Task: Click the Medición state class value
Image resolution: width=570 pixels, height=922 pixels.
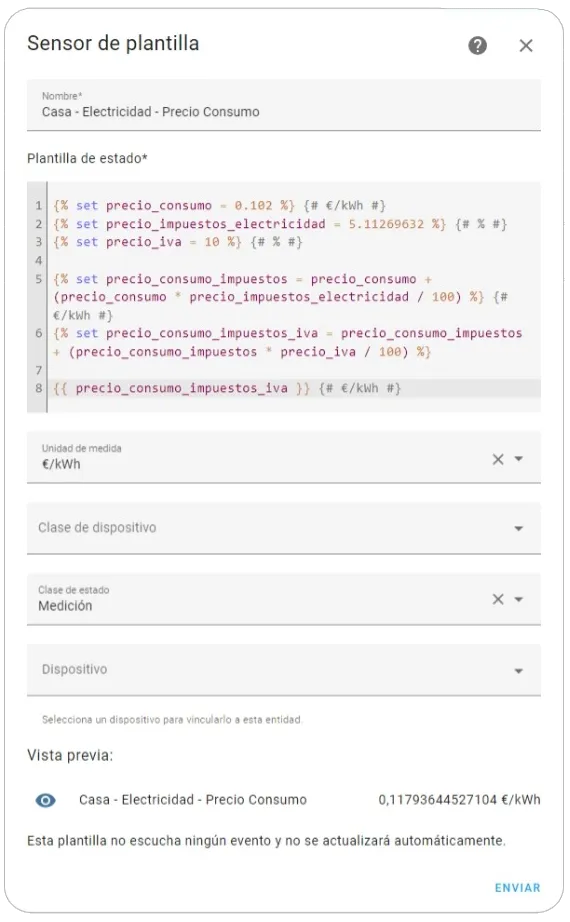Action: 65,606
